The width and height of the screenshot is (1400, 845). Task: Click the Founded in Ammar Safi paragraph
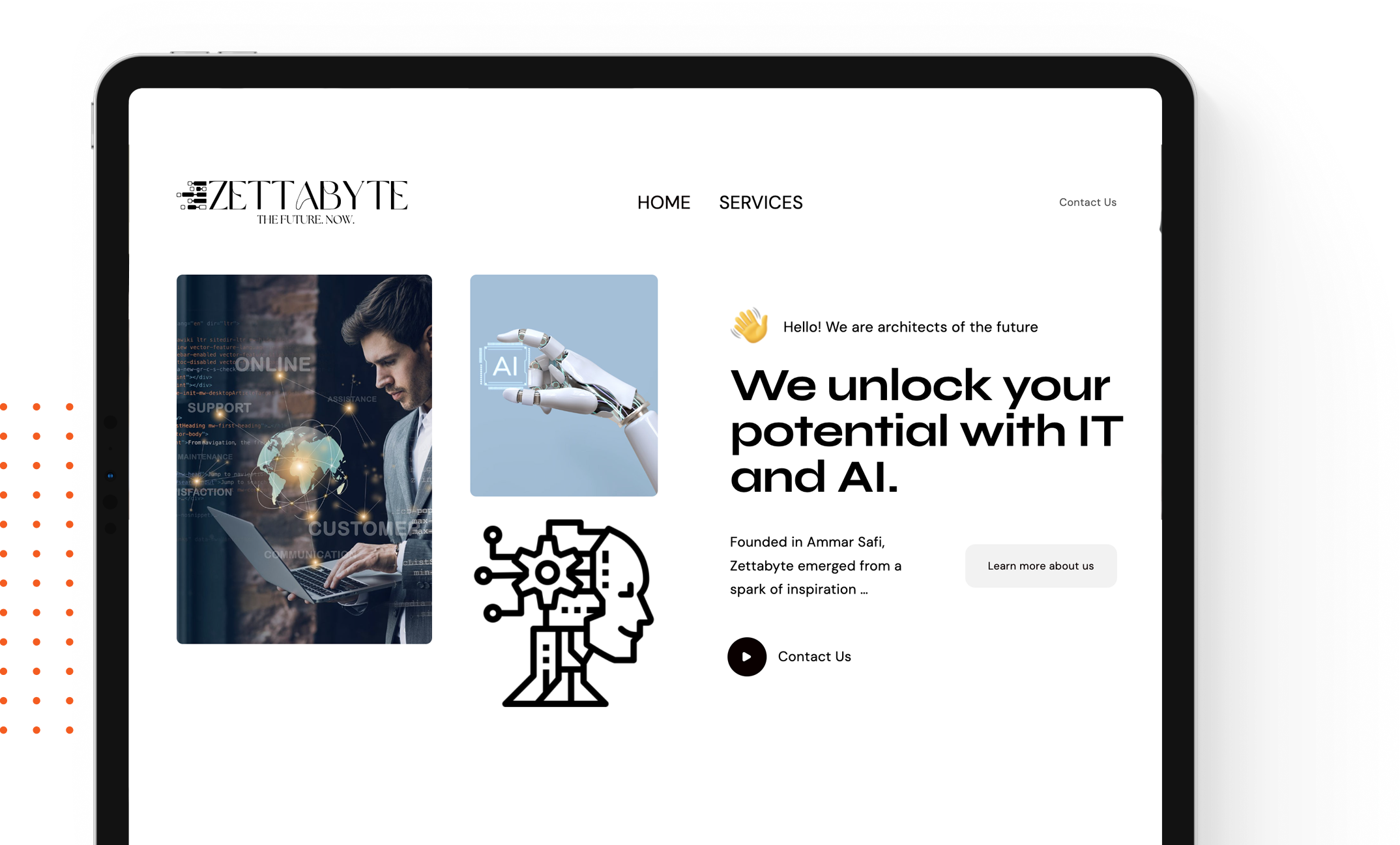[x=815, y=566]
